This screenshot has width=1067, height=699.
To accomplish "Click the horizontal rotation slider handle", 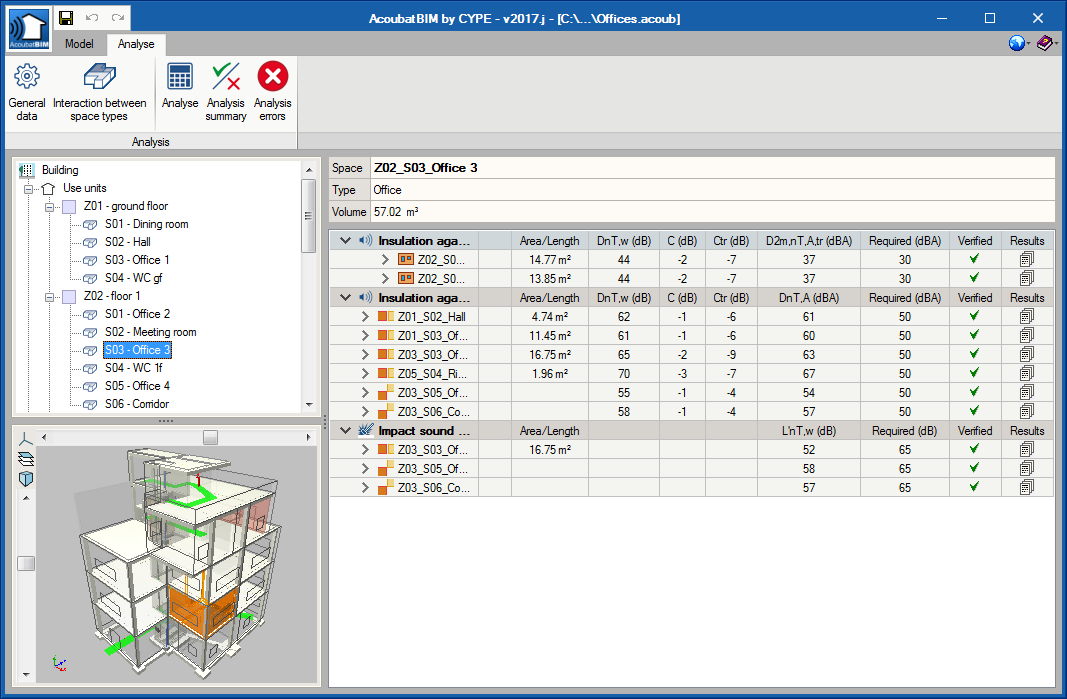I will click(x=210, y=437).
